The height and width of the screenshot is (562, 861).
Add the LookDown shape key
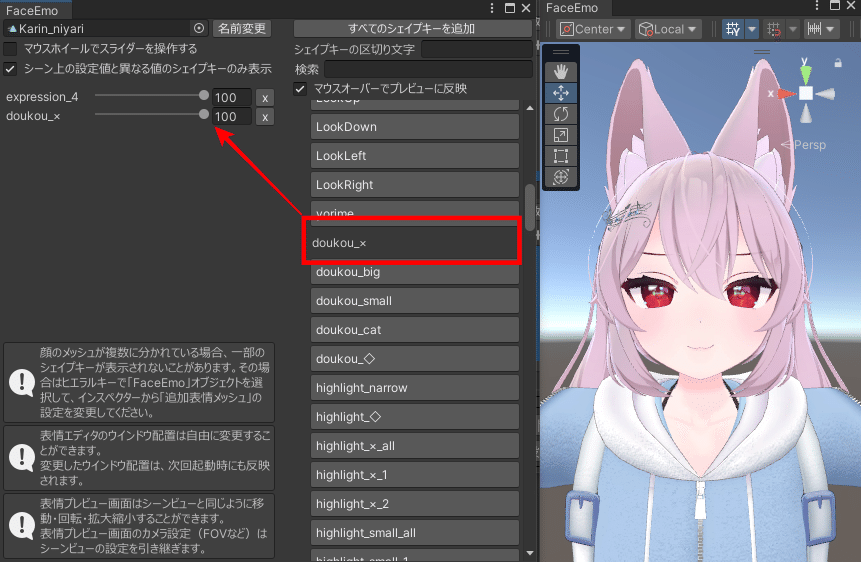coord(415,127)
